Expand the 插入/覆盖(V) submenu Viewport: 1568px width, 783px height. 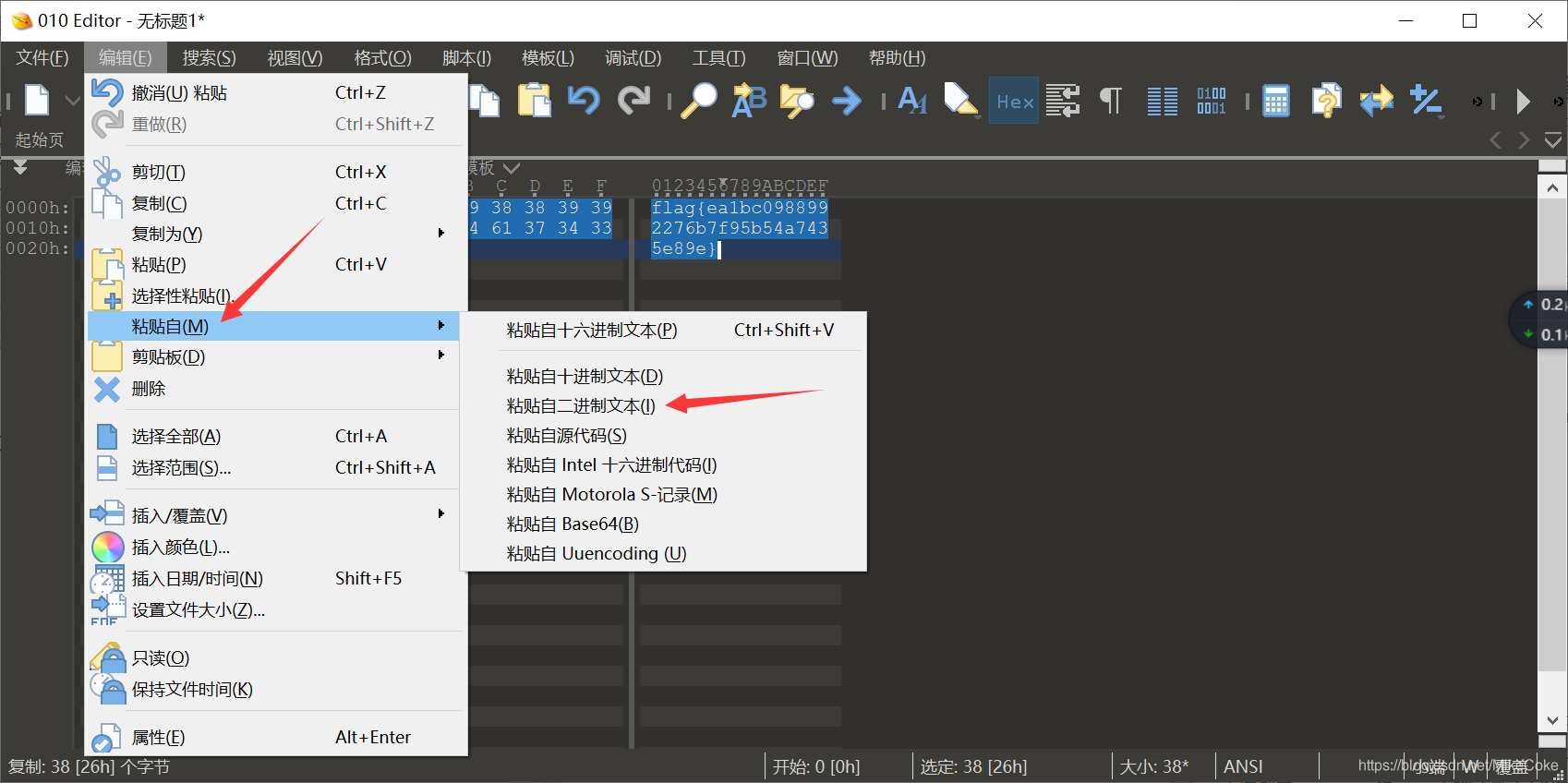pos(276,515)
